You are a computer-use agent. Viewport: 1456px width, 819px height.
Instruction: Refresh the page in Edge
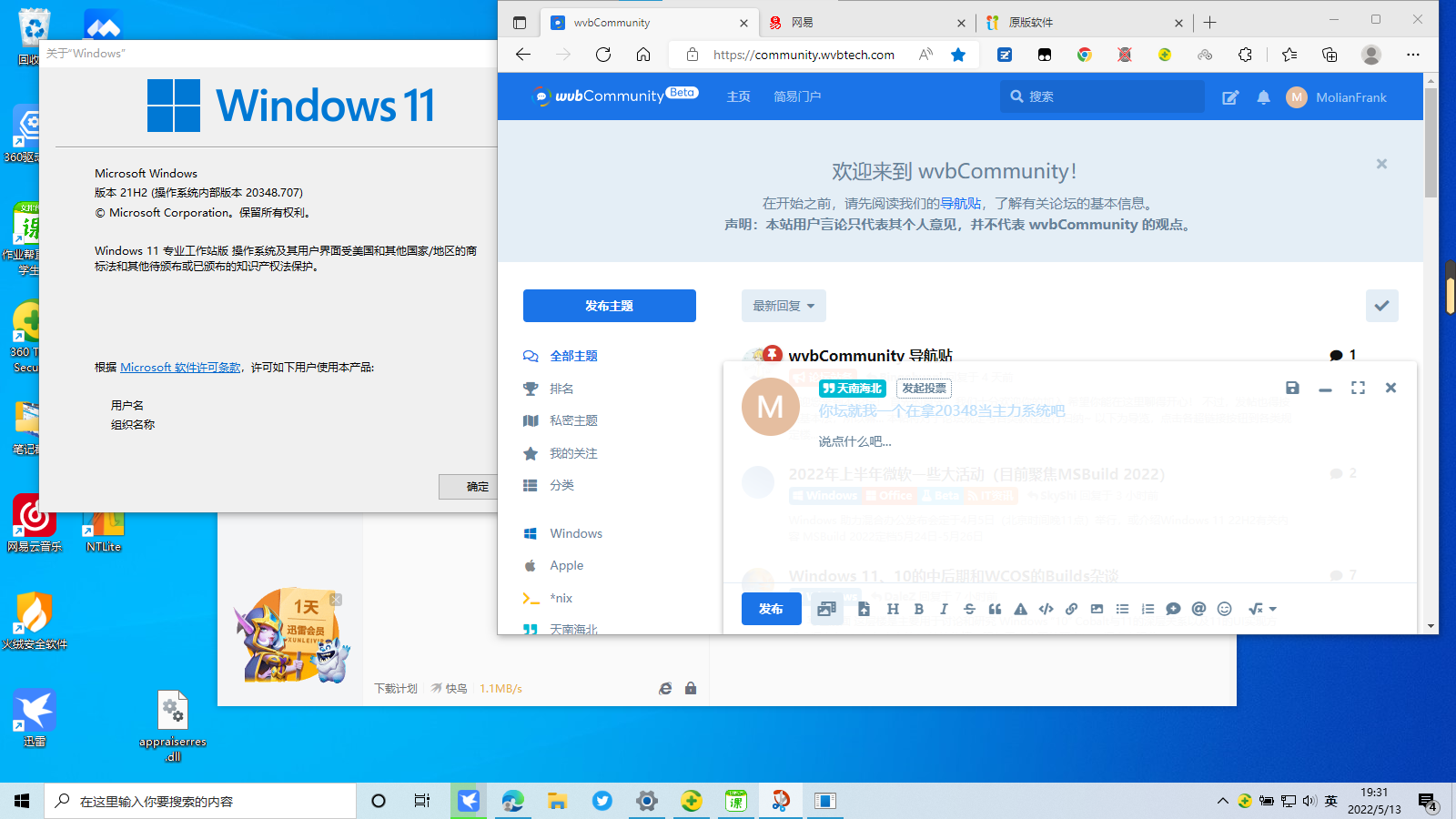602,55
